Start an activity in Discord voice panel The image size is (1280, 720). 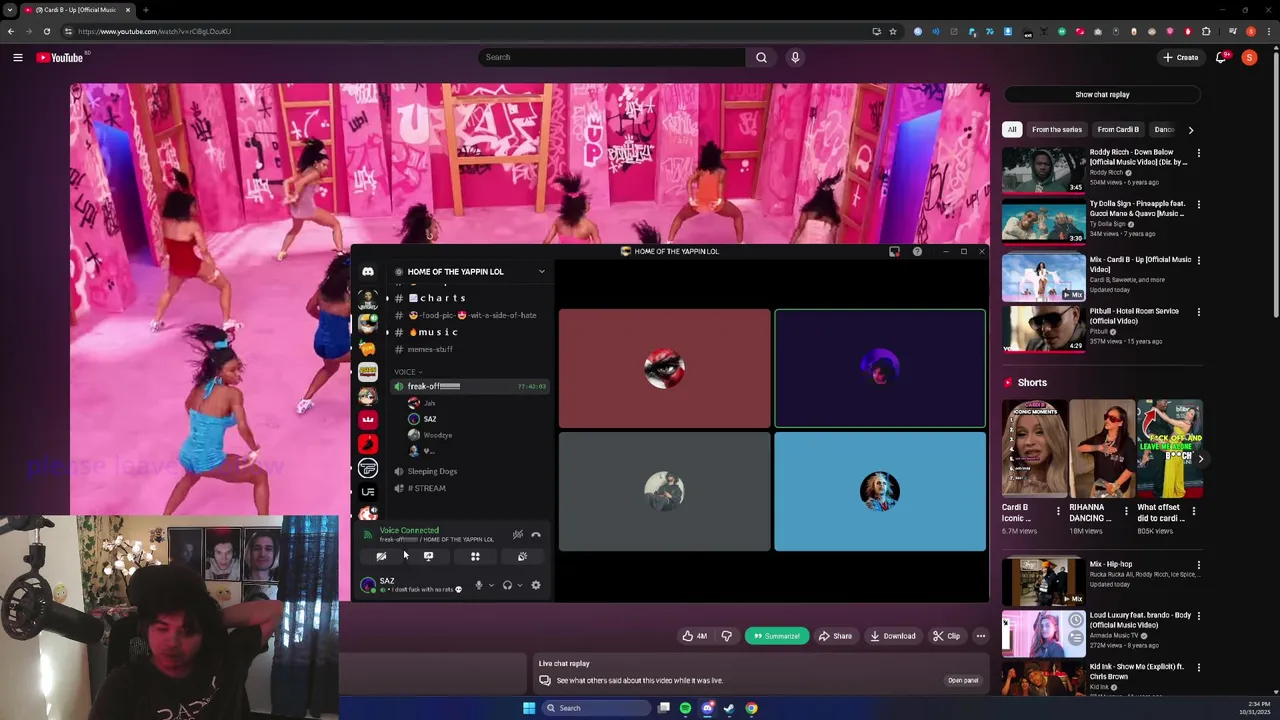tap(475, 557)
